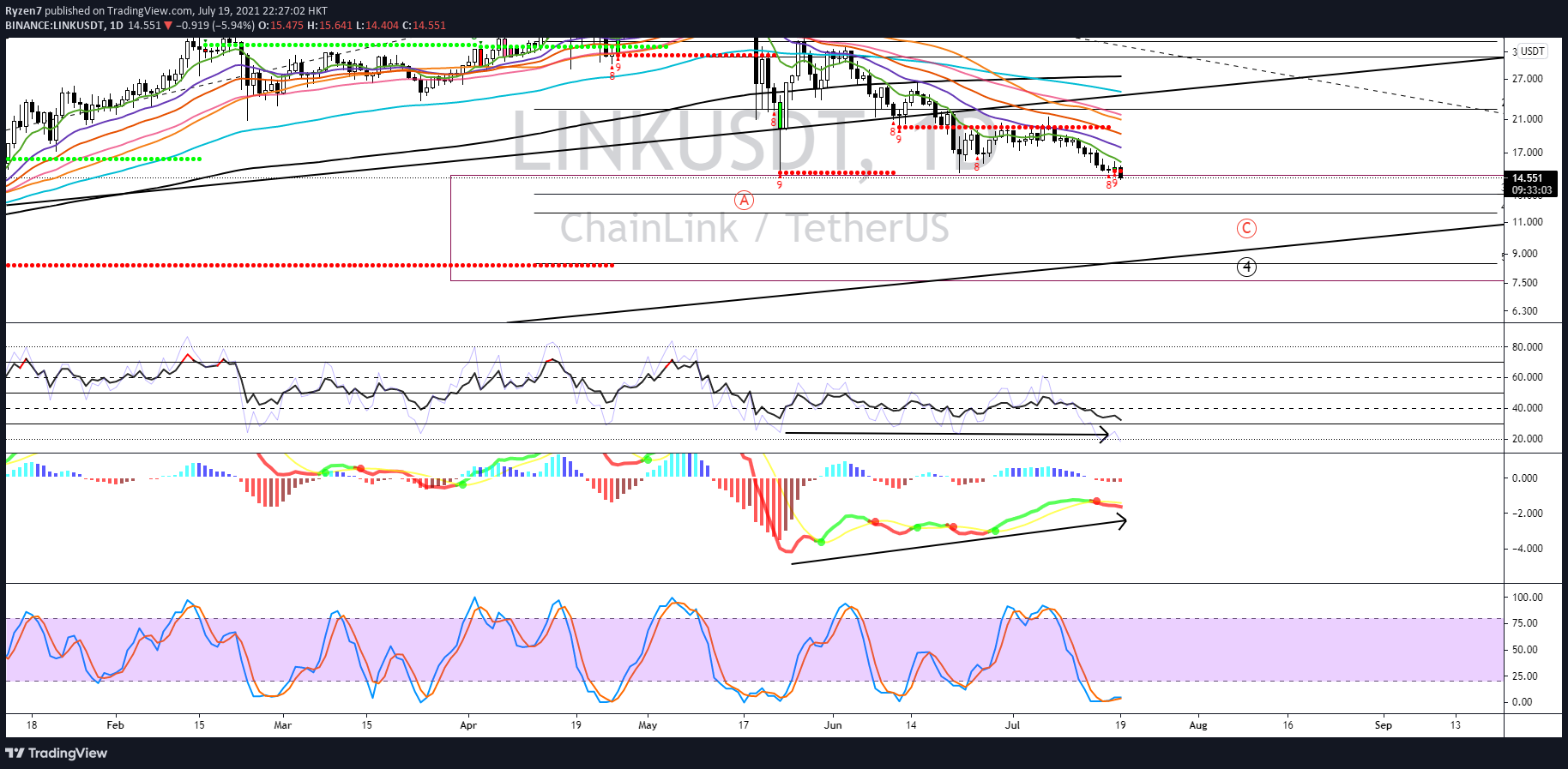Click the 25.00 stochastic axis label
This screenshot has width=1568, height=769.
click(x=1525, y=676)
